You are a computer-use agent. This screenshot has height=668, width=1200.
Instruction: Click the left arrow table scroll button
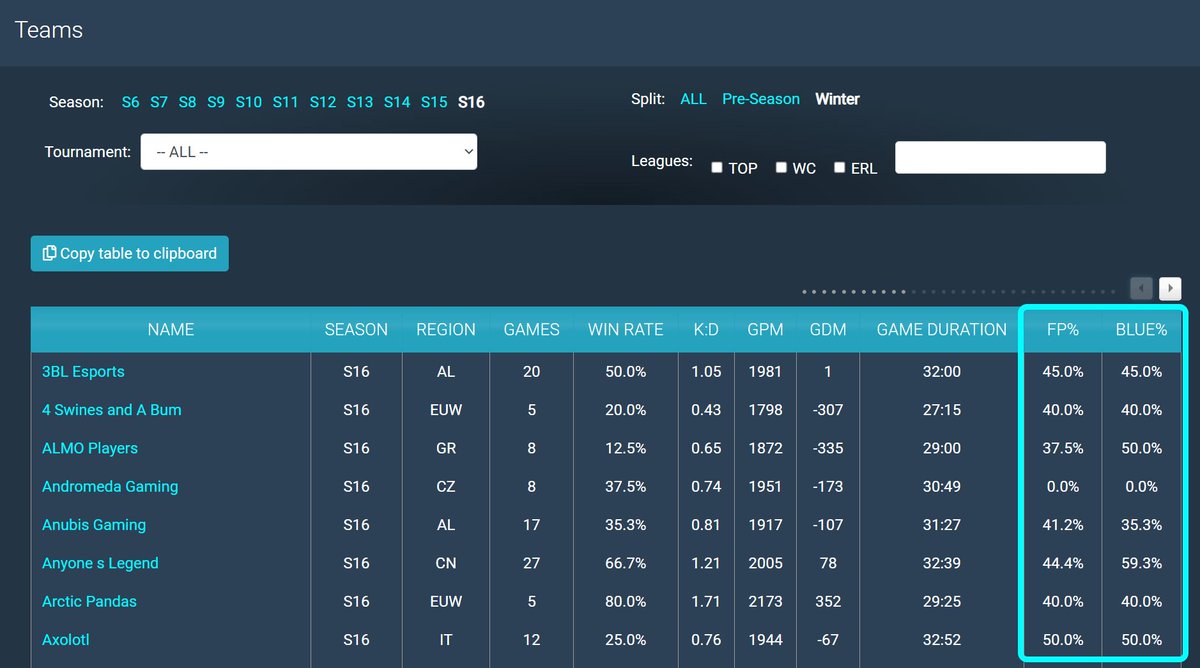click(1141, 289)
